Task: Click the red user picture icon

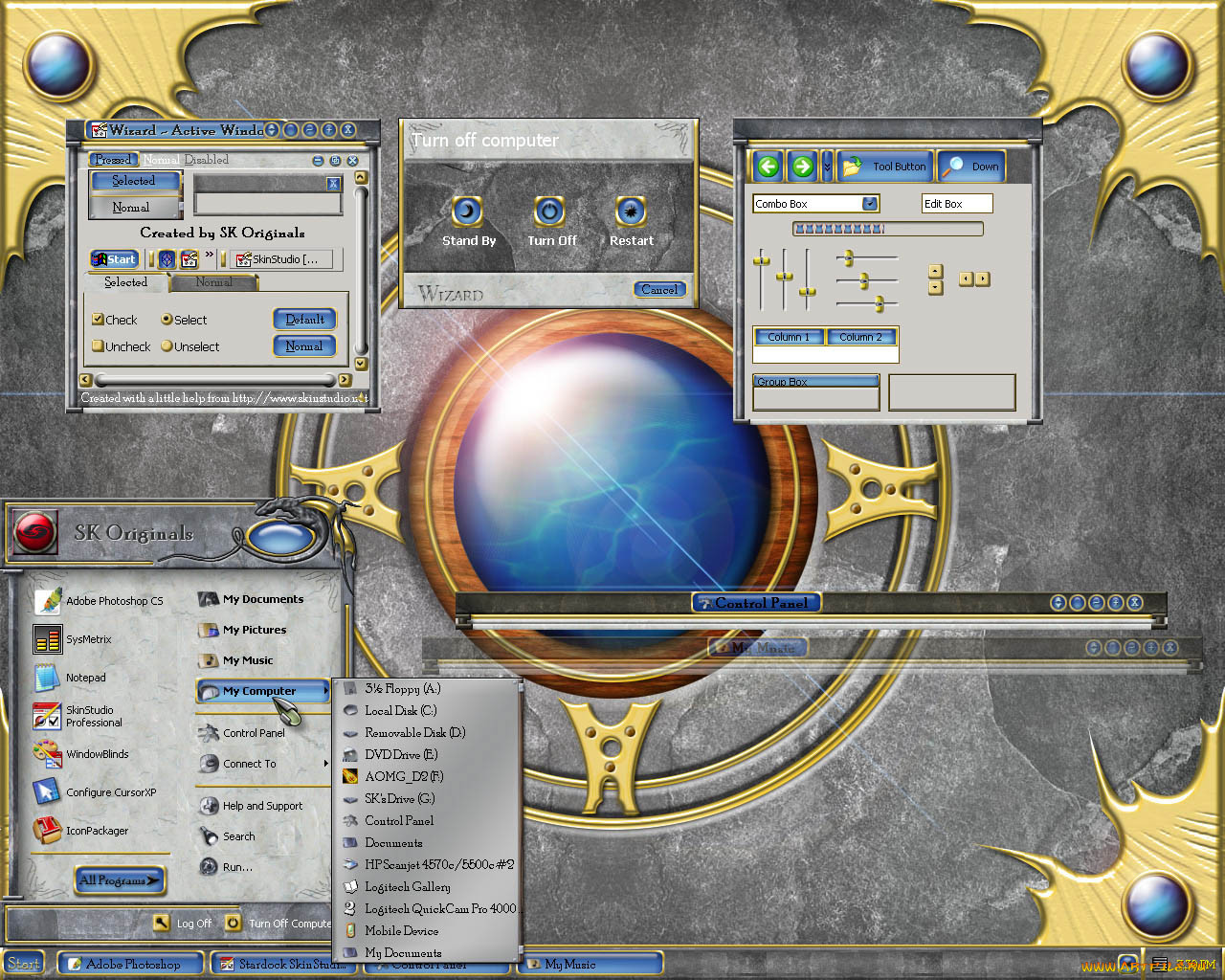Action: click(x=35, y=533)
